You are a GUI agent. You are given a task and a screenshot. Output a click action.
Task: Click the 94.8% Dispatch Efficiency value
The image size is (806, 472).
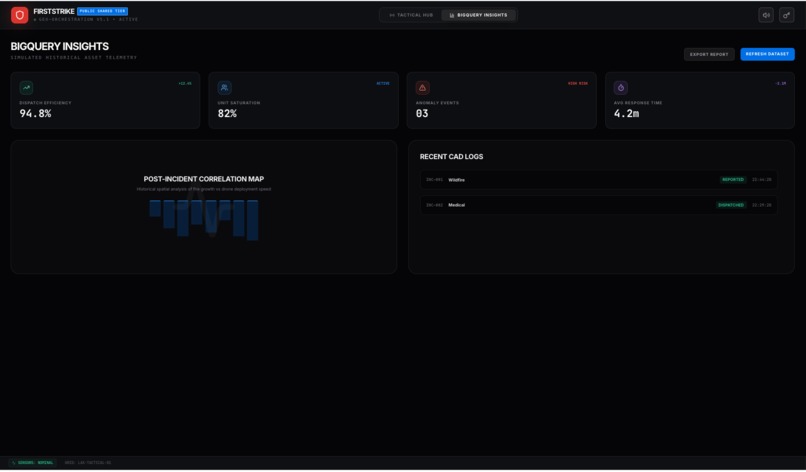click(x=35, y=114)
